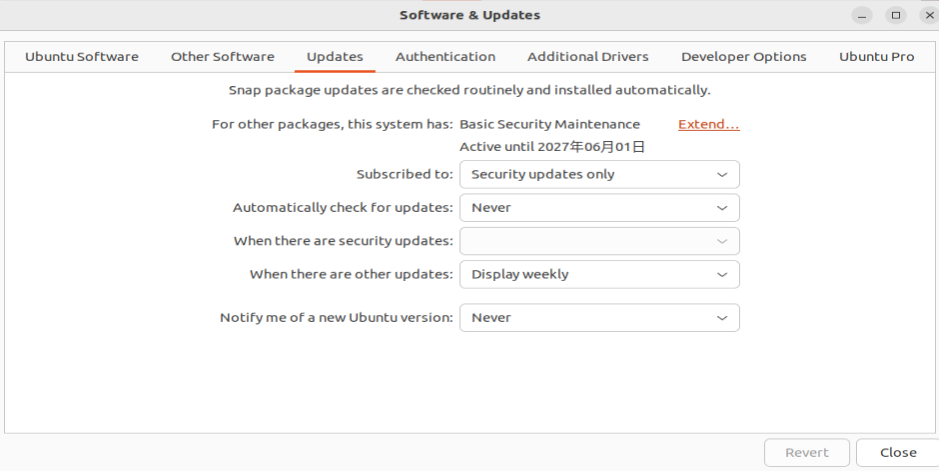Switch to Developer Options tab
This screenshot has width=939, height=471.
[743, 57]
